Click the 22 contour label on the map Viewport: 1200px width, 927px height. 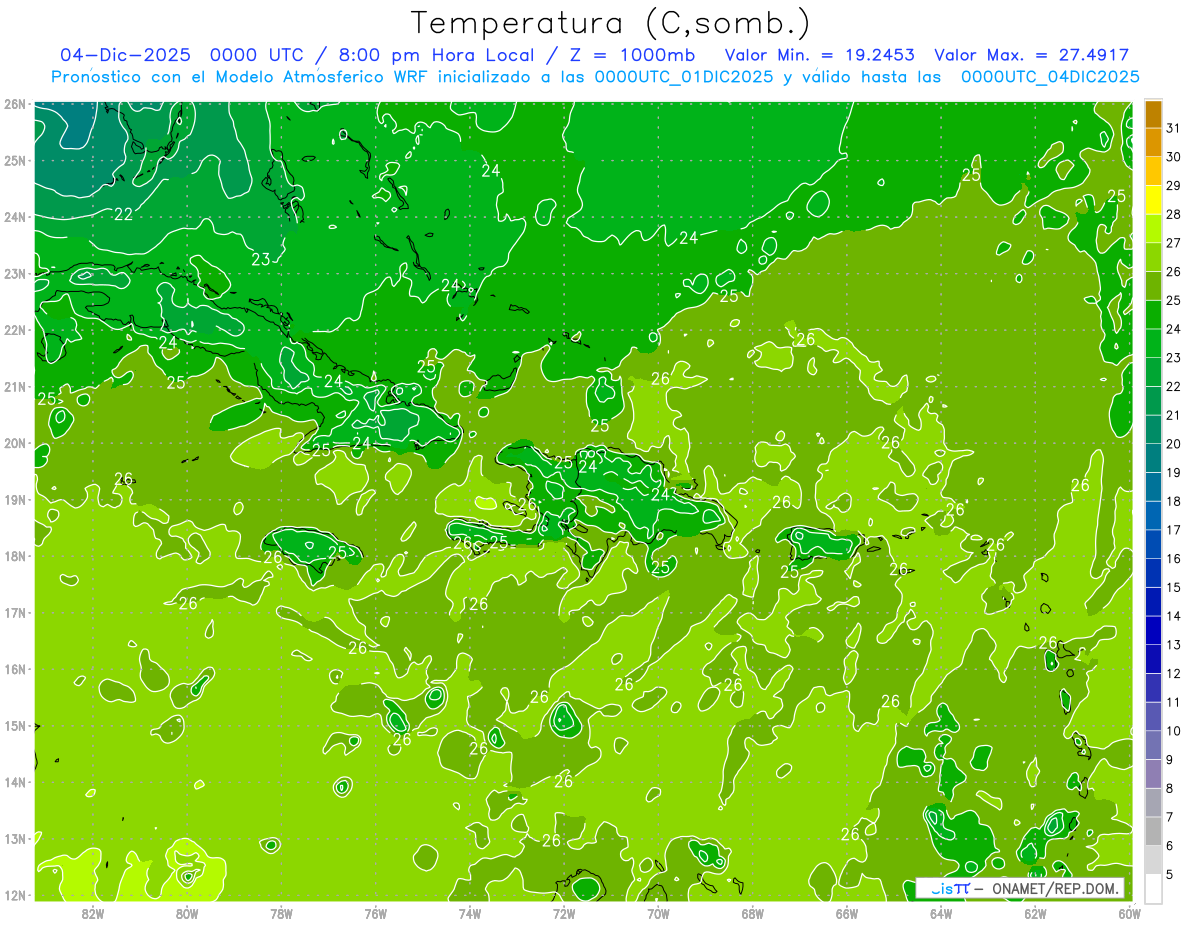point(124,214)
